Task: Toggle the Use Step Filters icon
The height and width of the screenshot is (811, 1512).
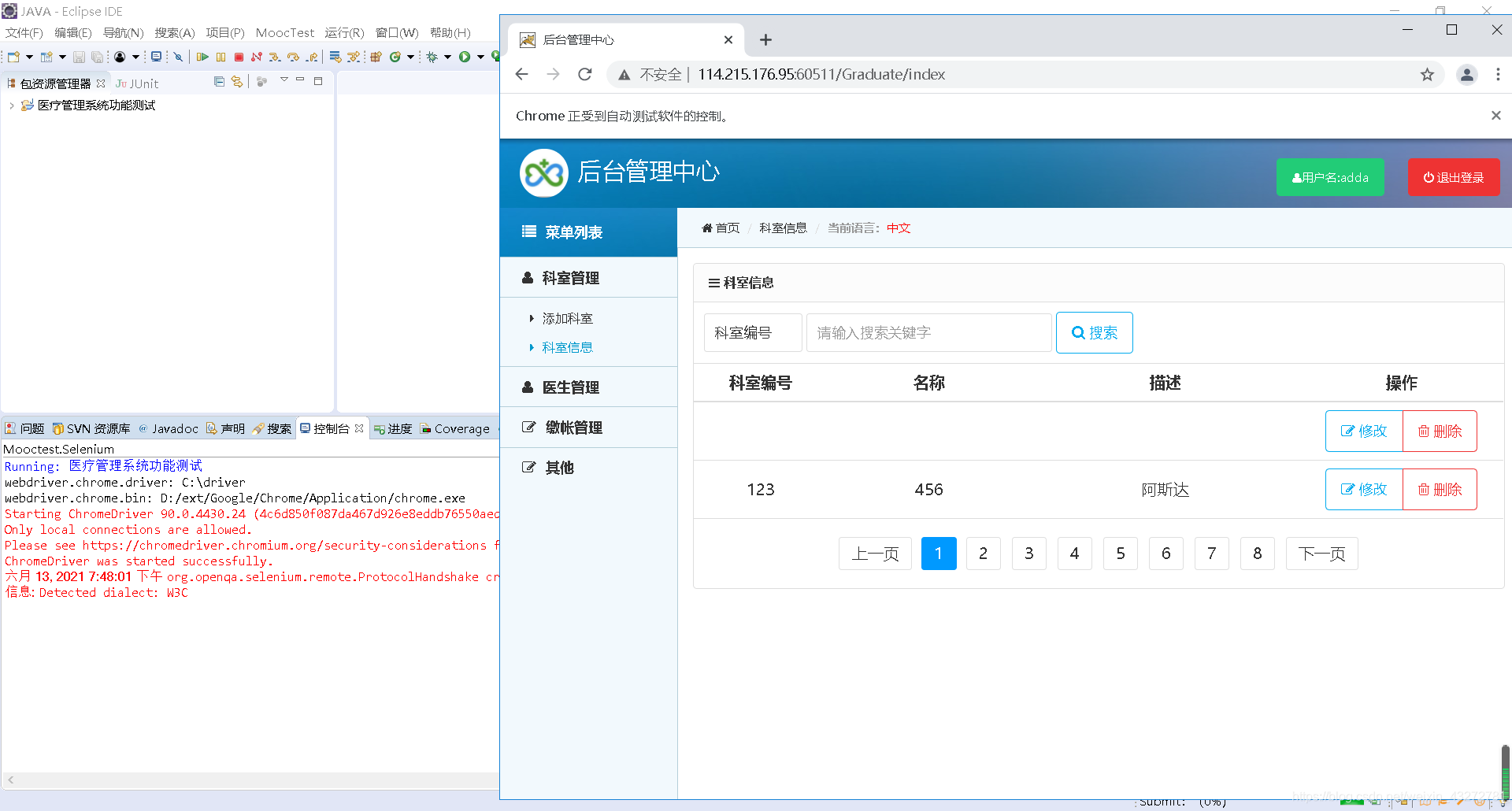Action: (354, 57)
